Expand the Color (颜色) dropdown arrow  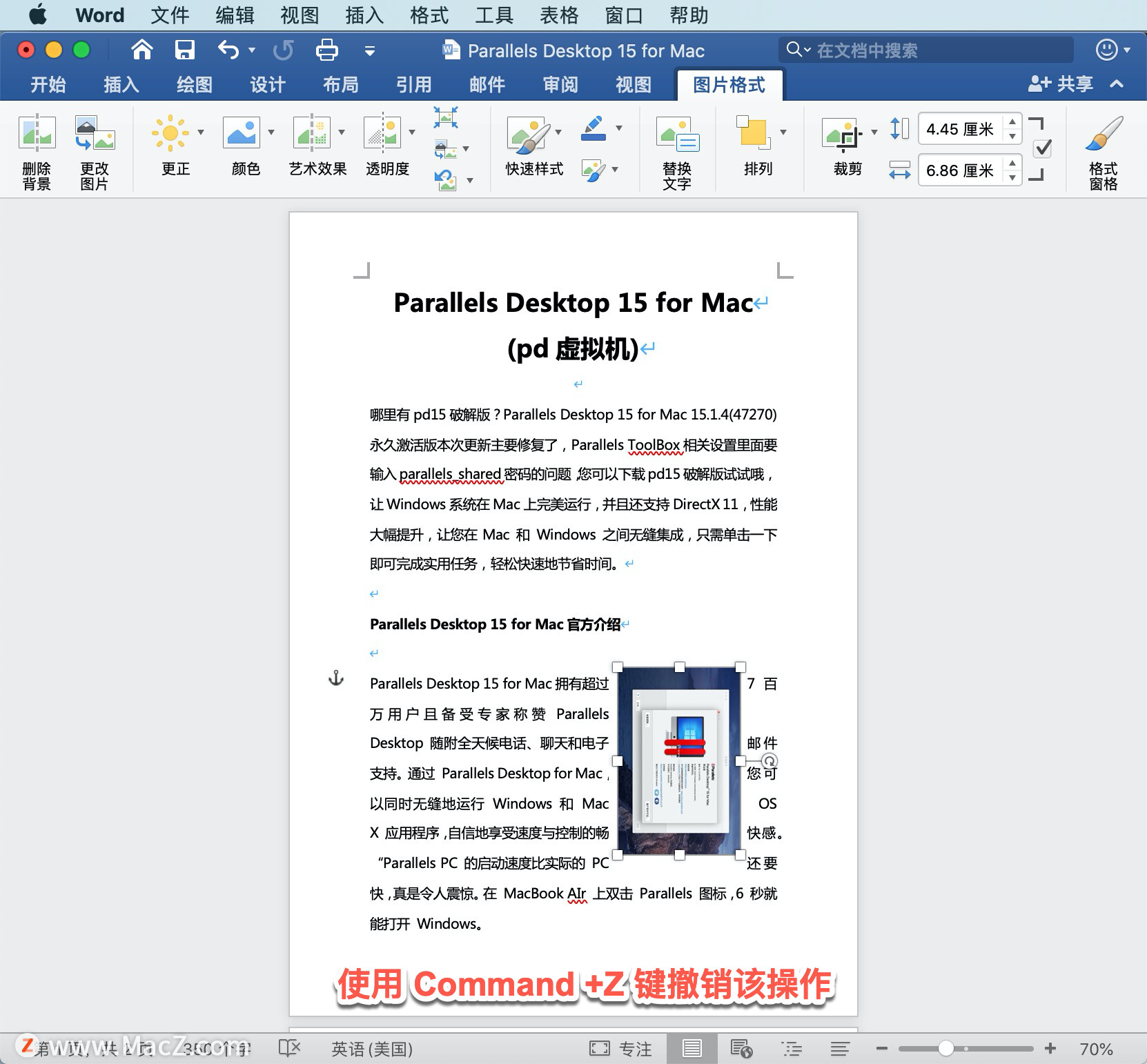coord(271,132)
